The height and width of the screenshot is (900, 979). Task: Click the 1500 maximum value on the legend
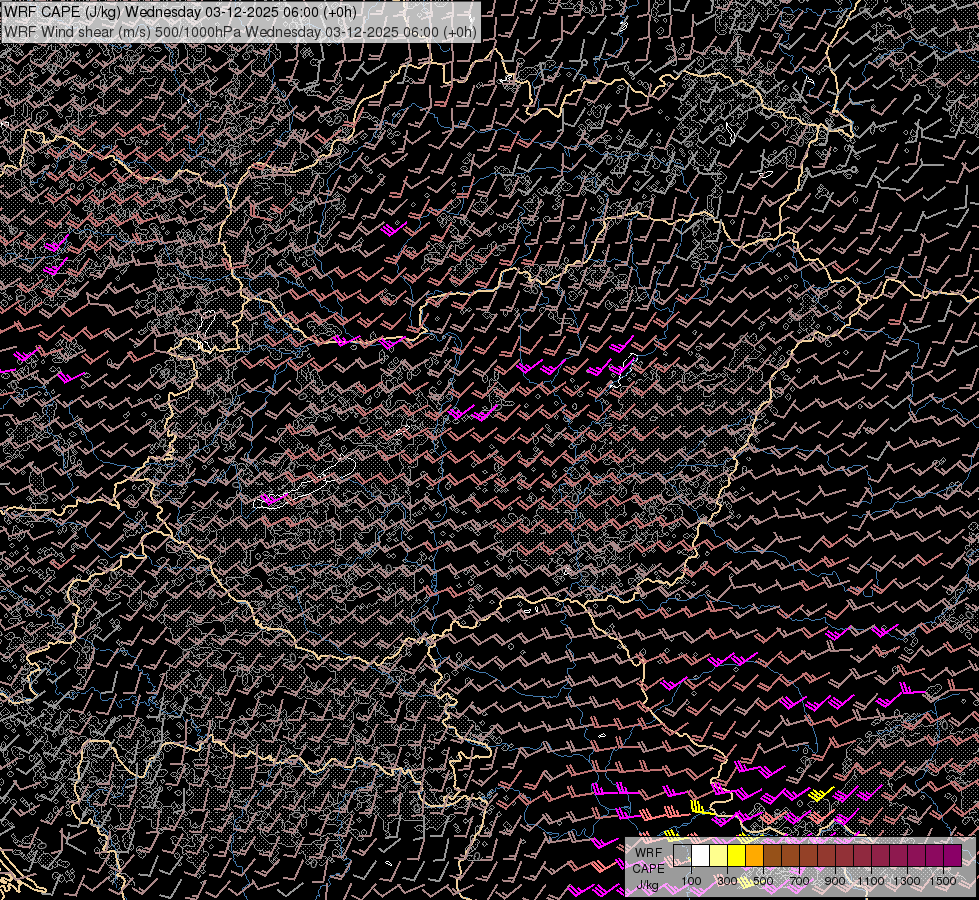pos(942,881)
